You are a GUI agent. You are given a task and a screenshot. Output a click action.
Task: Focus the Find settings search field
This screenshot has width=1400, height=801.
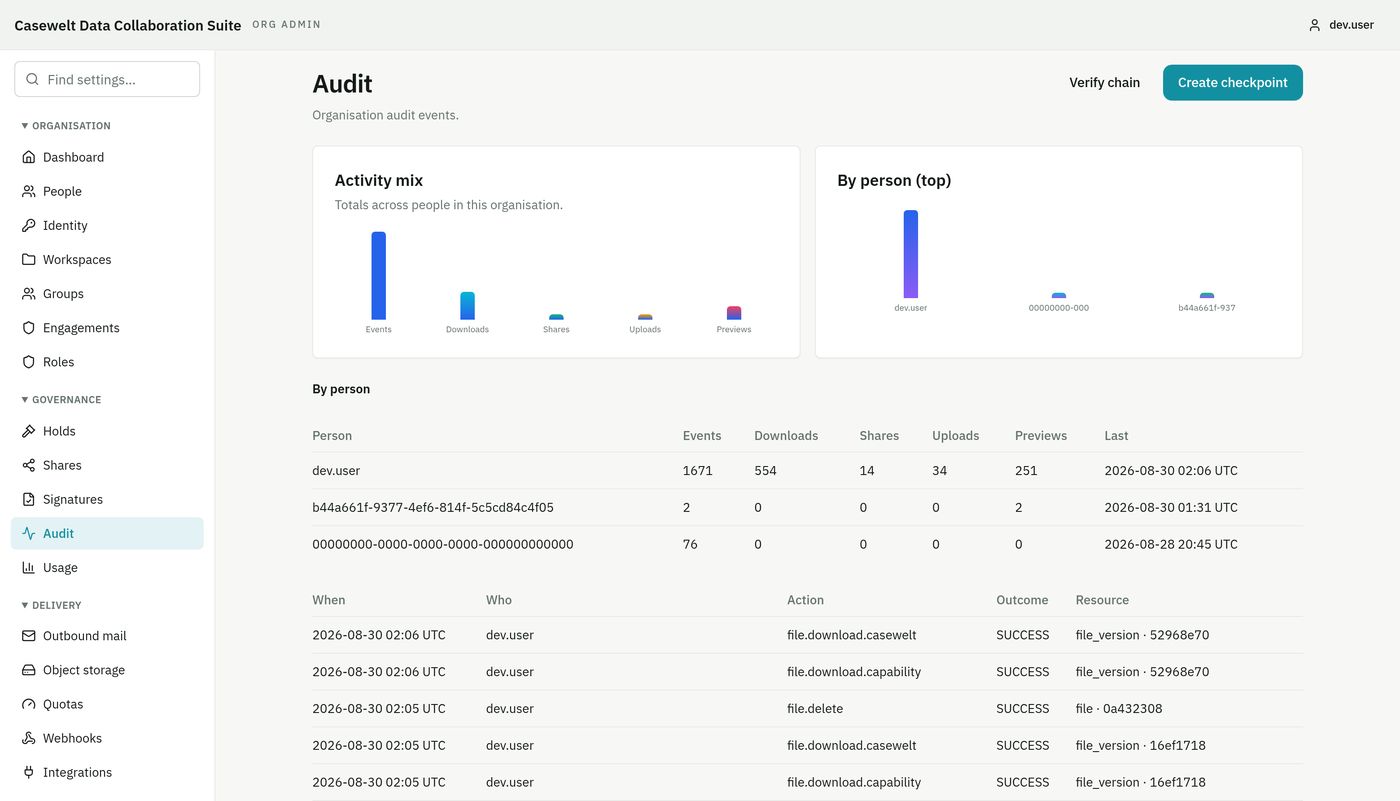(x=107, y=79)
